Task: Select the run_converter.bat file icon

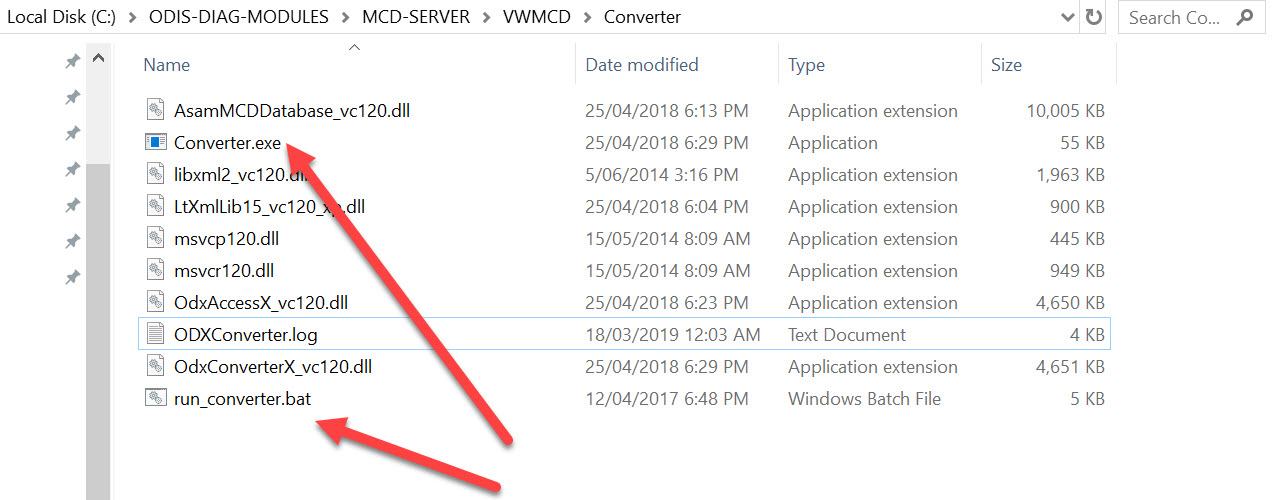Action: pos(155,399)
